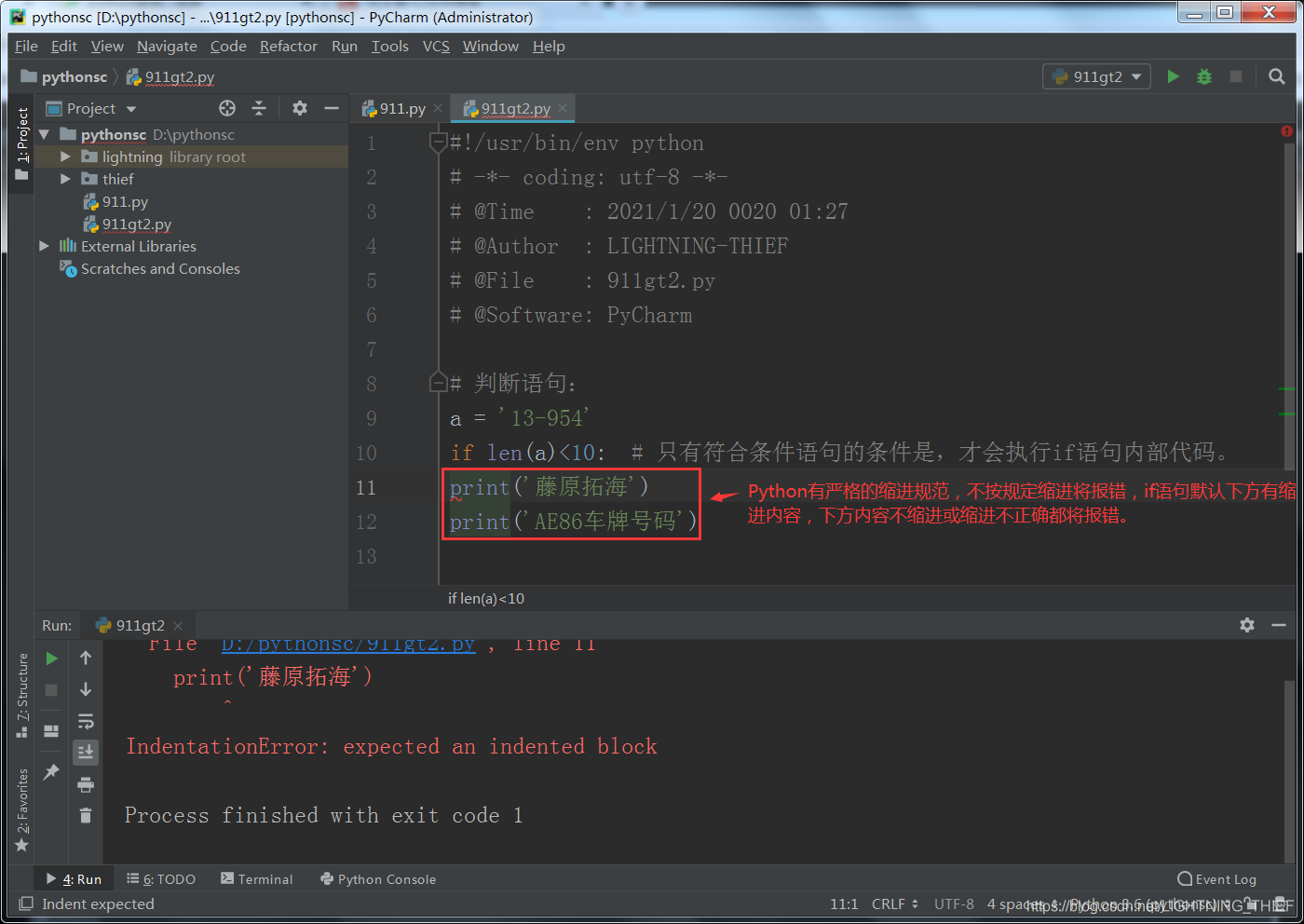1304x924 pixels.
Task: Change CRLF line separator in status bar
Action: click(x=894, y=904)
